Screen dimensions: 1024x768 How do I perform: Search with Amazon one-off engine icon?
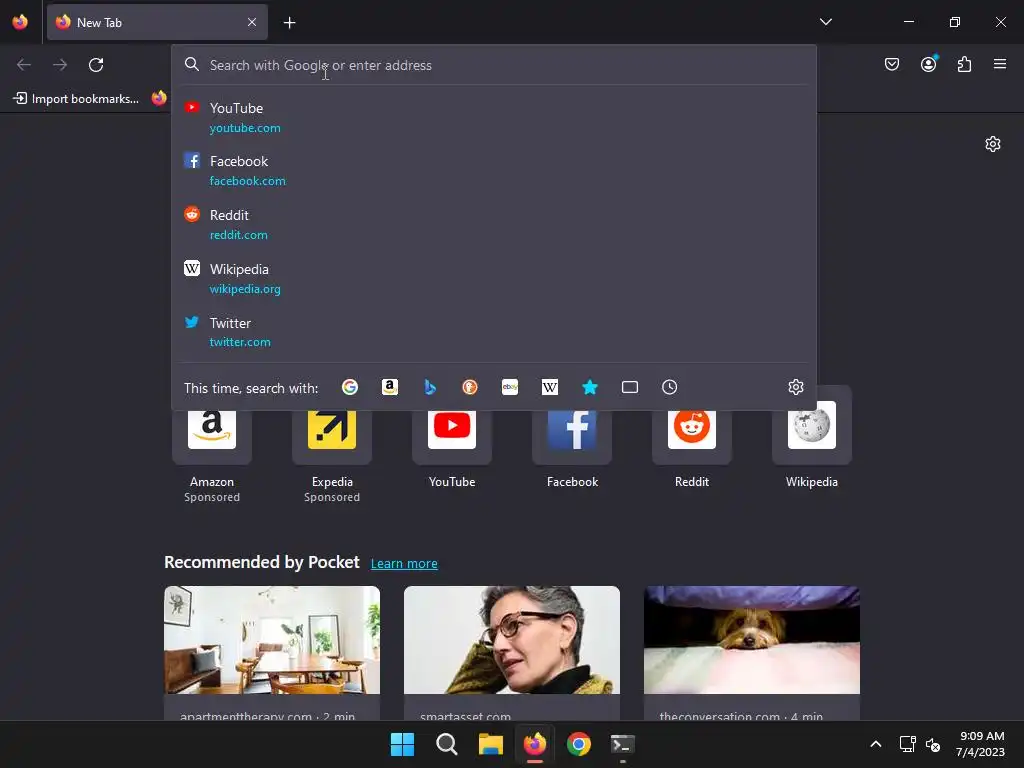pos(390,387)
